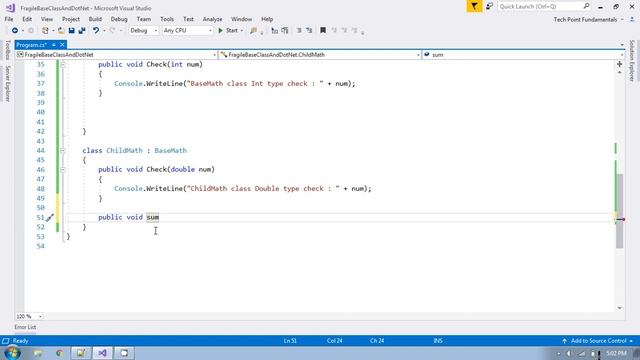This screenshot has height=360, width=640.
Task: Click the Open File toolbar icon
Action: tap(61, 31)
